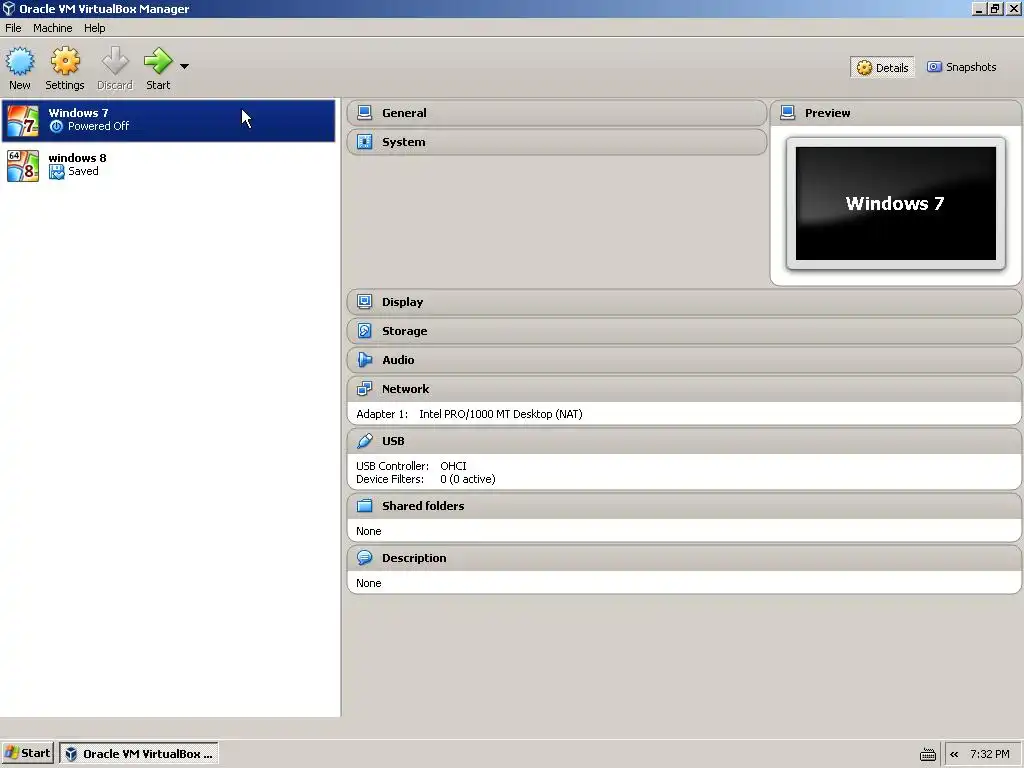Click the Windows 7 OS icon
The height and width of the screenshot is (768, 1024).
pyautogui.click(x=23, y=121)
